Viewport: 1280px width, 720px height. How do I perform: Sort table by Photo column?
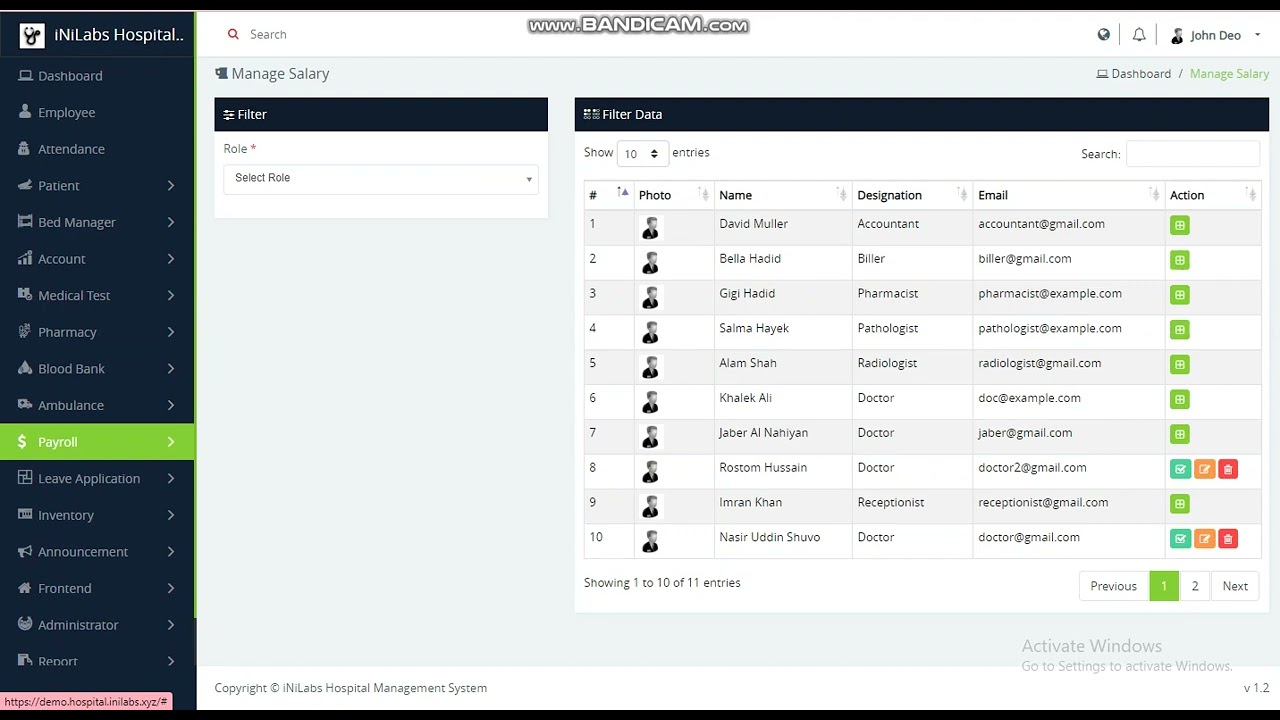click(x=674, y=195)
